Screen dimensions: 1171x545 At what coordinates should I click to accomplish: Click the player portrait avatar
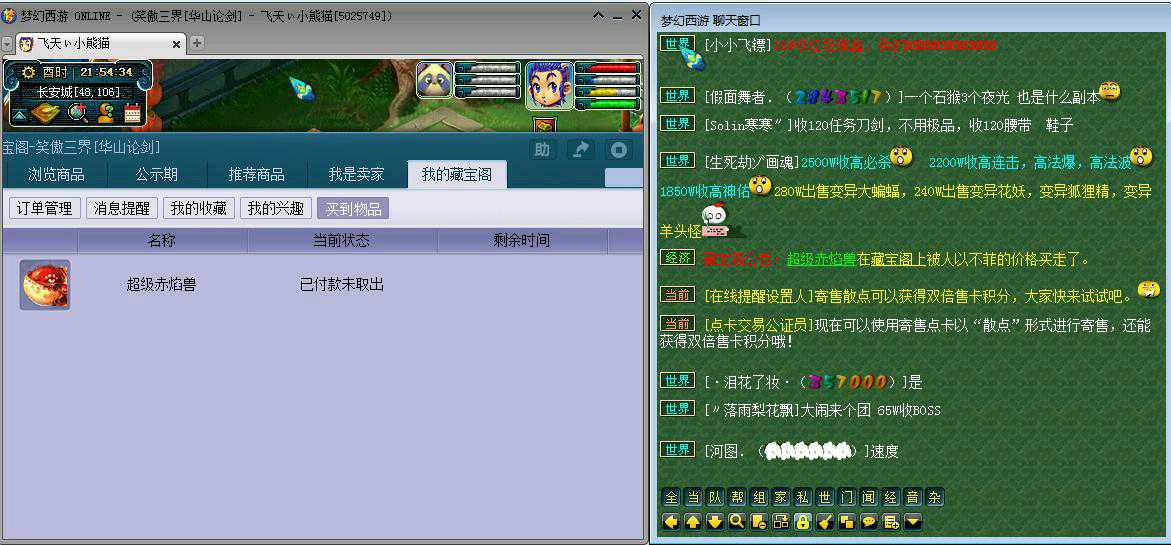549,84
